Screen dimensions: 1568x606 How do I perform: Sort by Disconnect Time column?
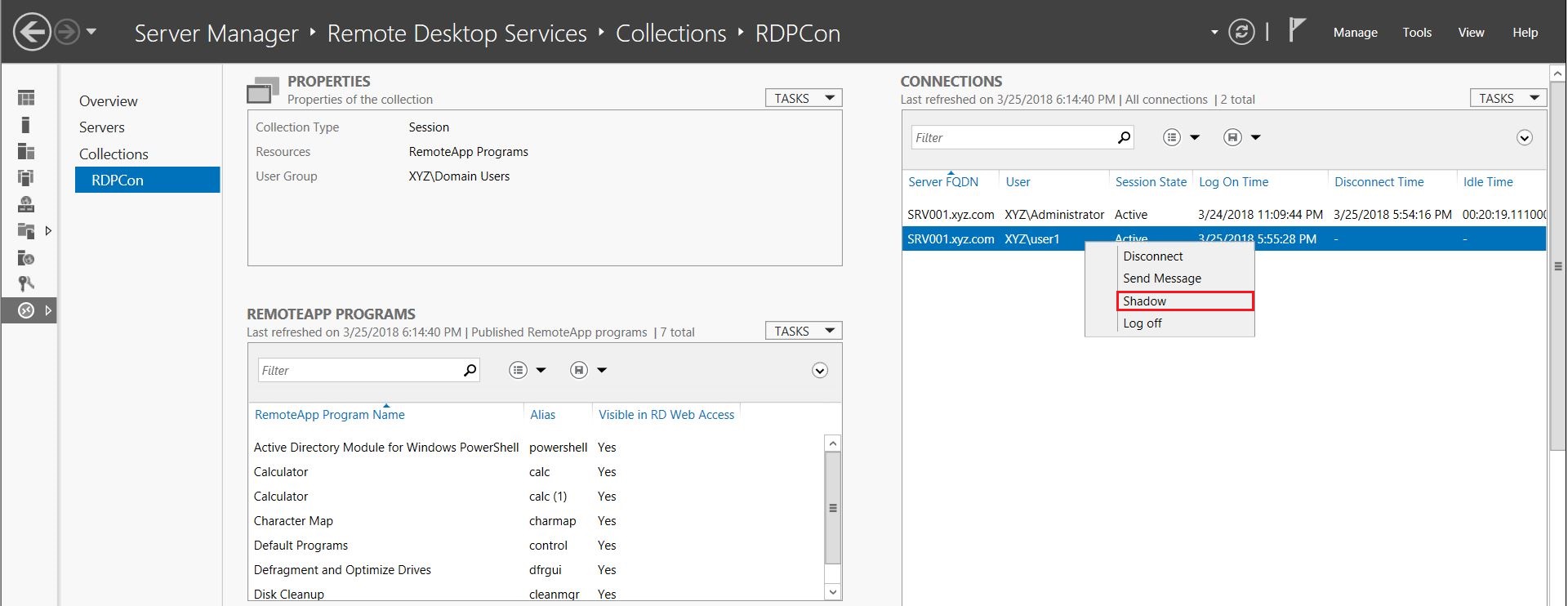click(x=1379, y=182)
